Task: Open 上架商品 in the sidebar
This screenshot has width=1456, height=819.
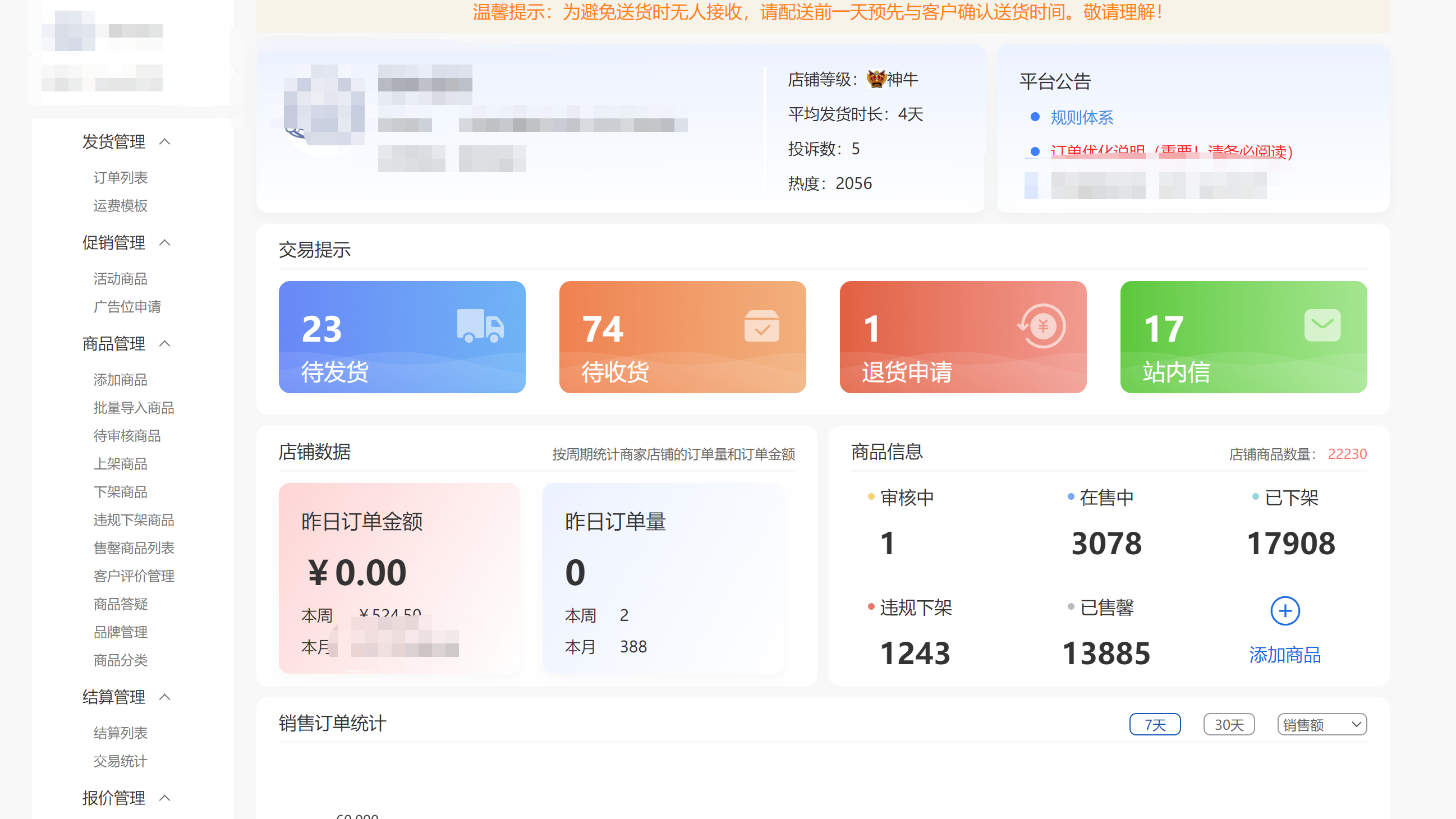Action: pyautogui.click(x=121, y=464)
